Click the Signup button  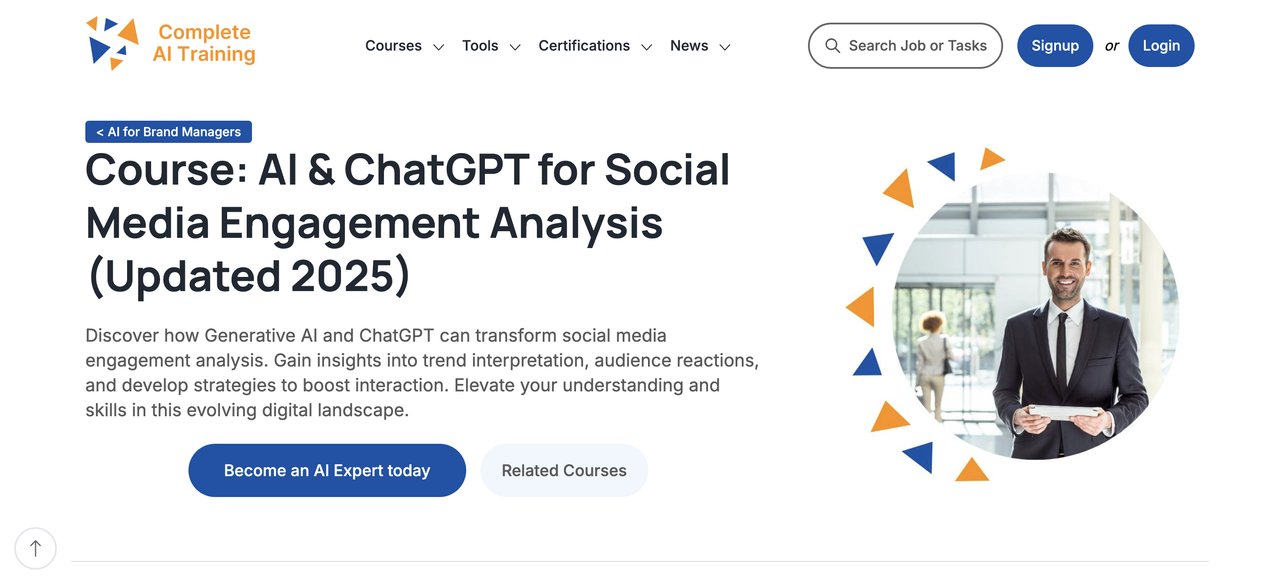(x=1055, y=46)
